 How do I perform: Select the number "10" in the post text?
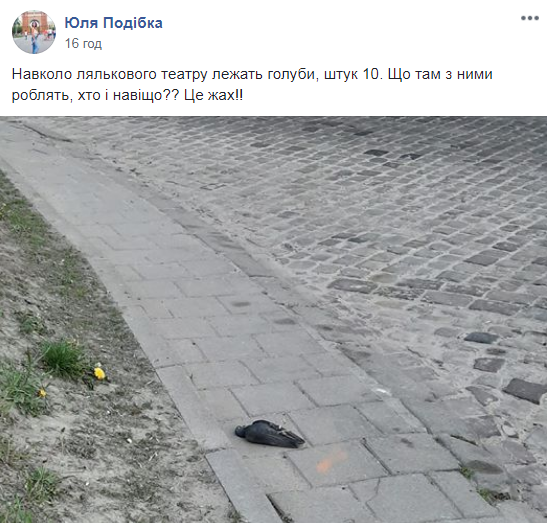click(371, 74)
